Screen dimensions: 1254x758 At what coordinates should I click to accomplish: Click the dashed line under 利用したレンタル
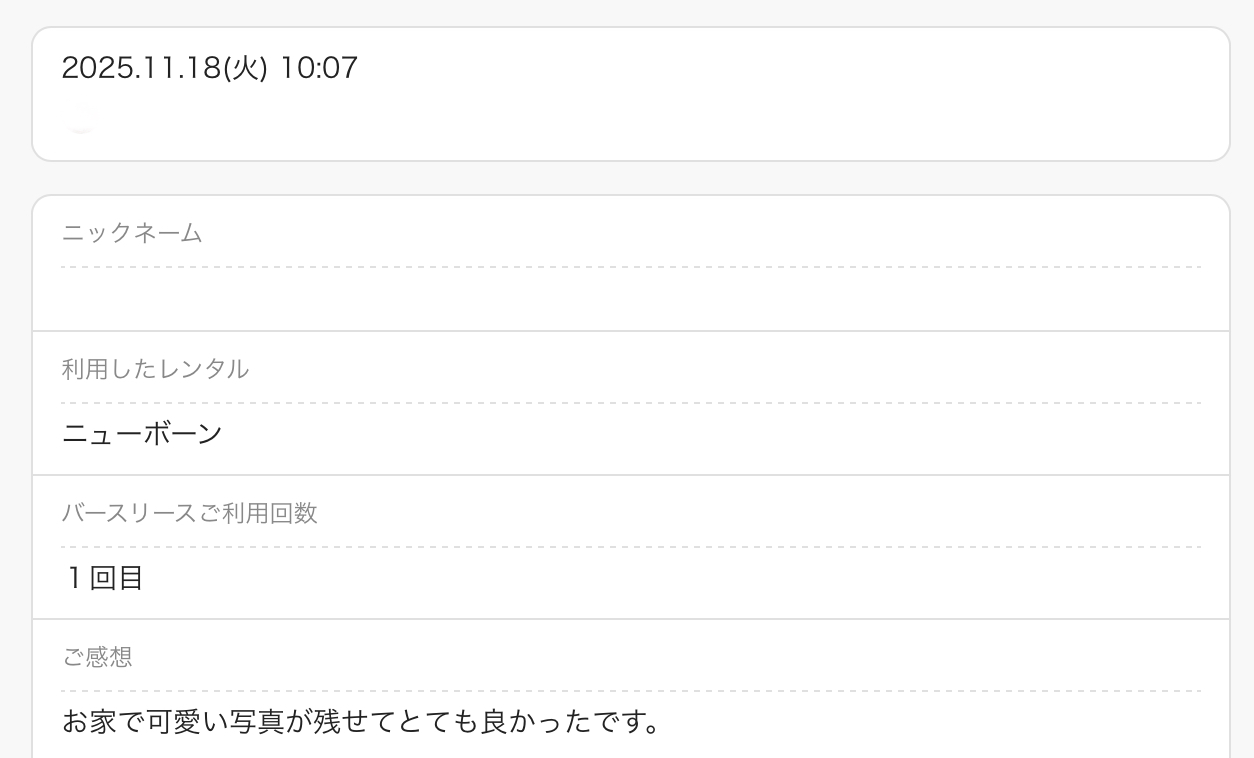click(x=630, y=403)
